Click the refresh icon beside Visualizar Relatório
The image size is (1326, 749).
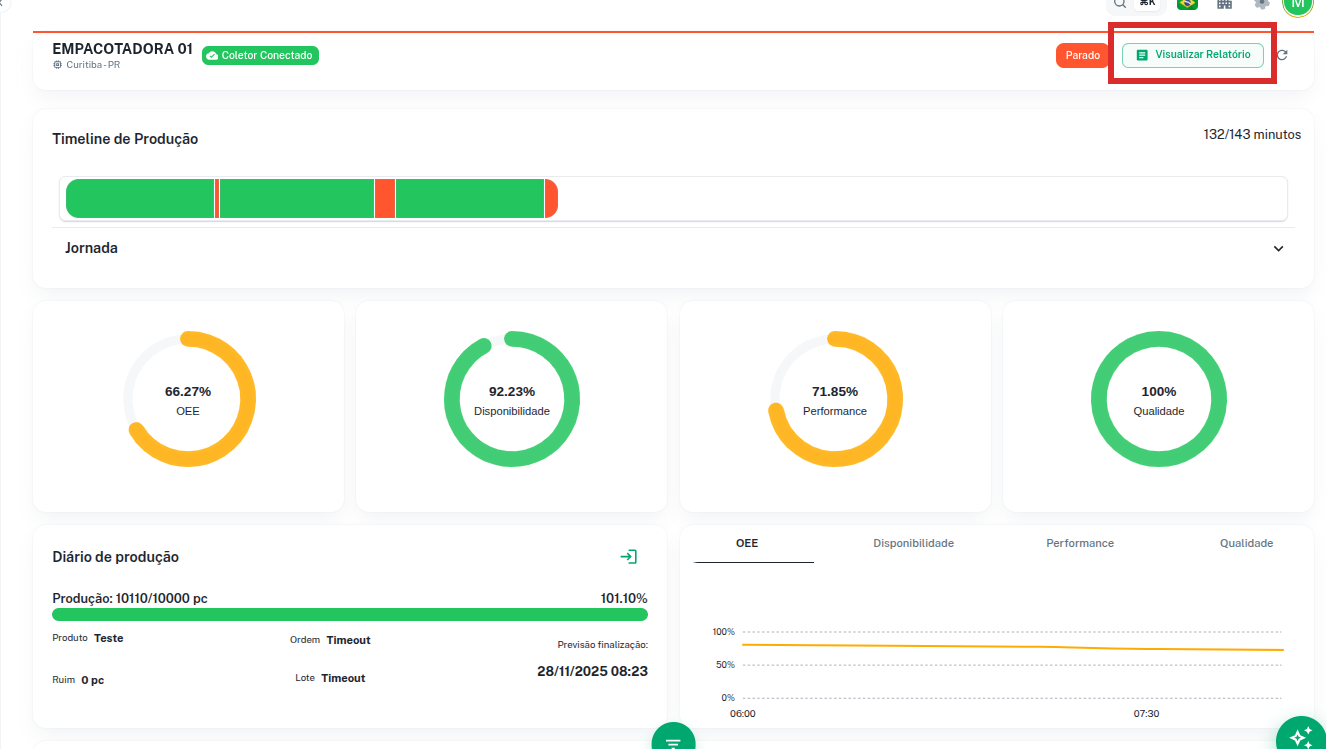[x=1282, y=55]
